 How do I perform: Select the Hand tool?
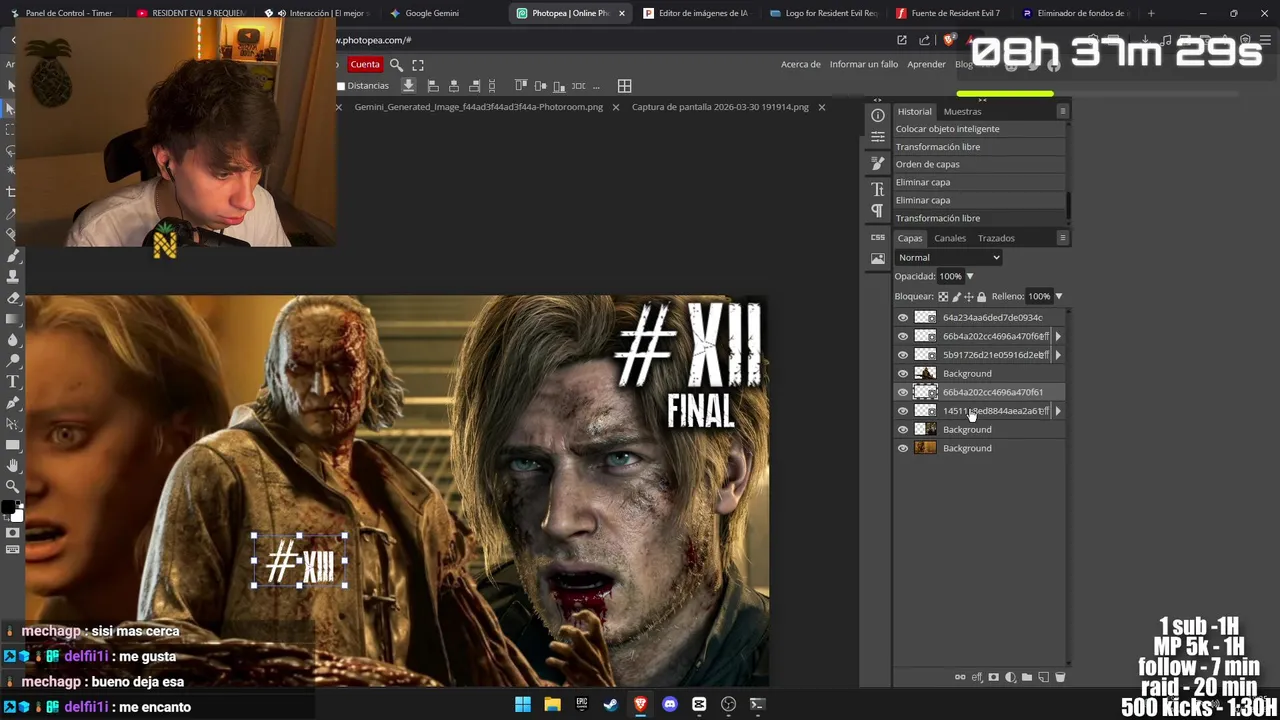point(12,465)
